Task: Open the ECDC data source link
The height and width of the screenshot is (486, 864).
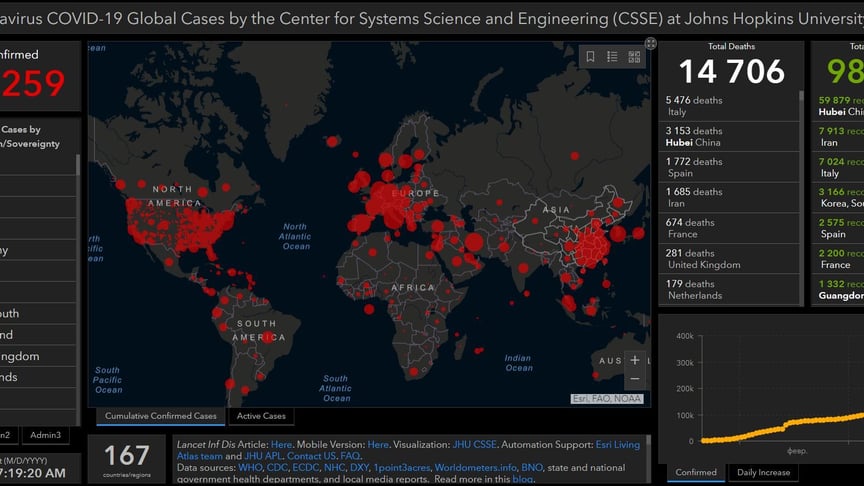Action: click(306, 468)
